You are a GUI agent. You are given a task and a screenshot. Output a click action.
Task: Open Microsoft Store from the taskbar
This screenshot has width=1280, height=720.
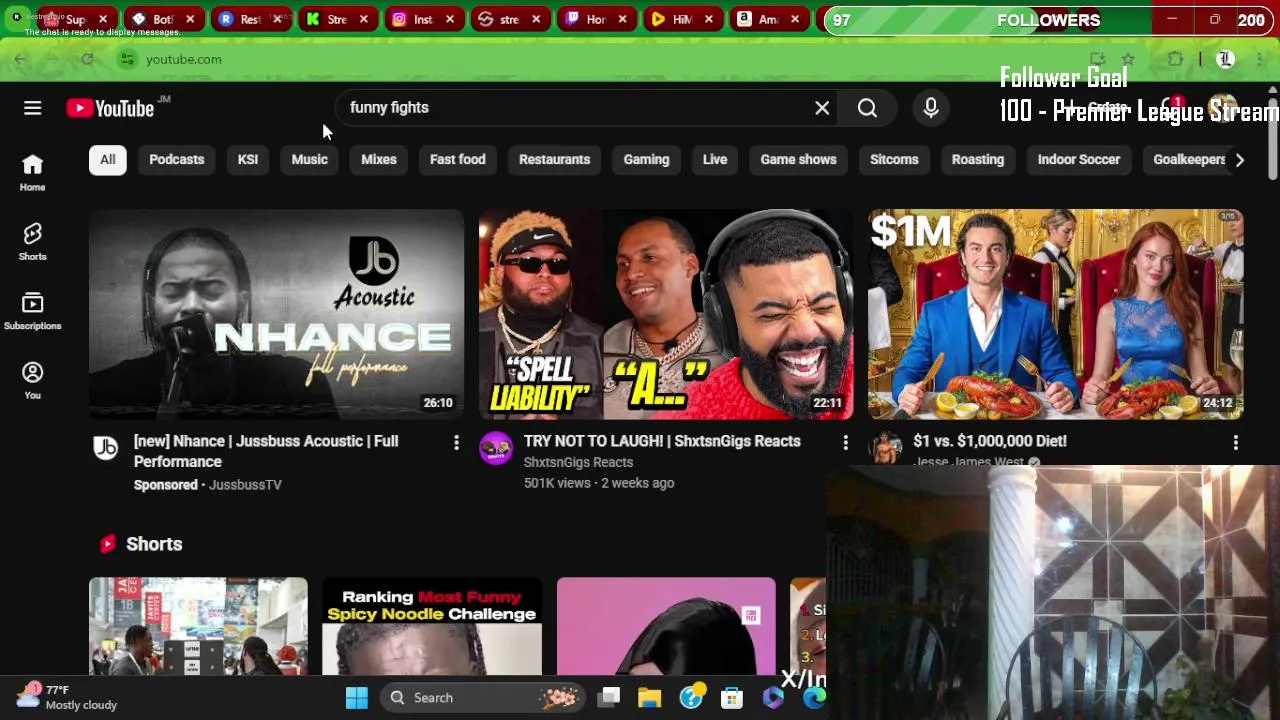tap(732, 698)
